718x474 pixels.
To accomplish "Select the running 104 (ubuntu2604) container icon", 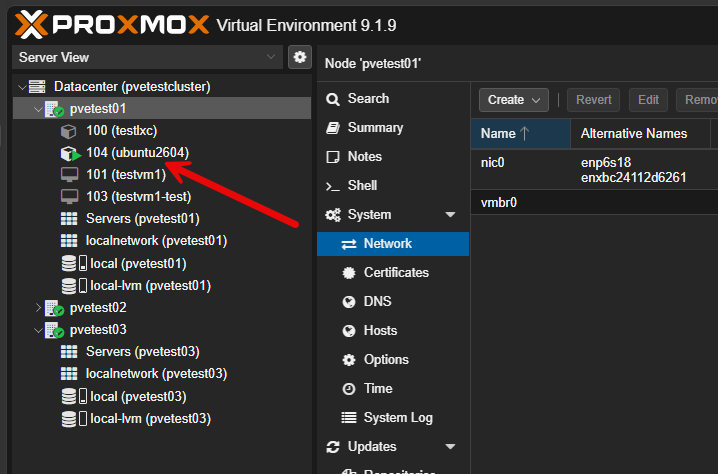I will pos(70,153).
